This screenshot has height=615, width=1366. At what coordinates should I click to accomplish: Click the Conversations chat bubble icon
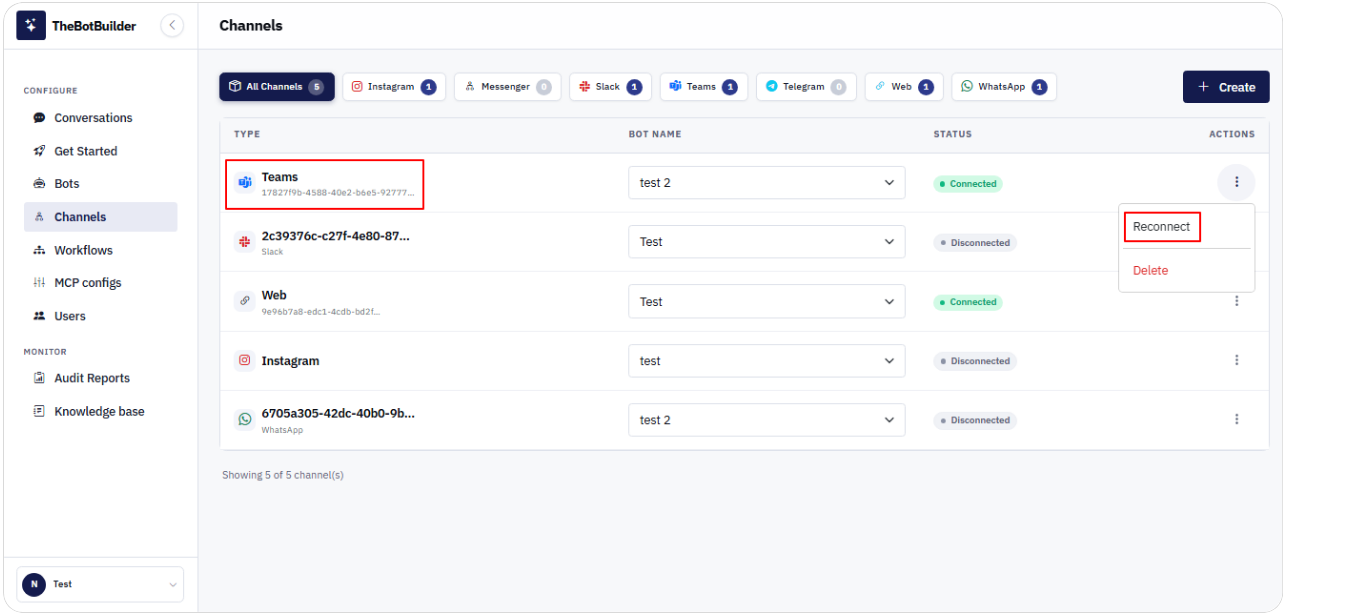39,118
